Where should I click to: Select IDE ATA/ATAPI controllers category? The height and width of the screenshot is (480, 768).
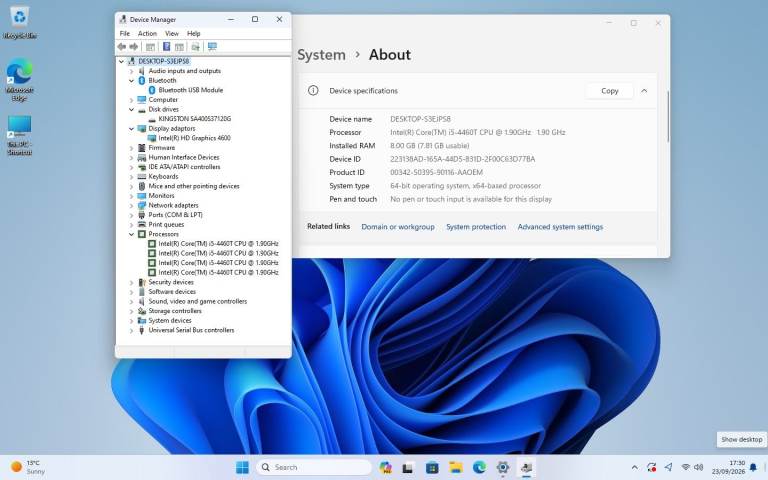(x=184, y=167)
